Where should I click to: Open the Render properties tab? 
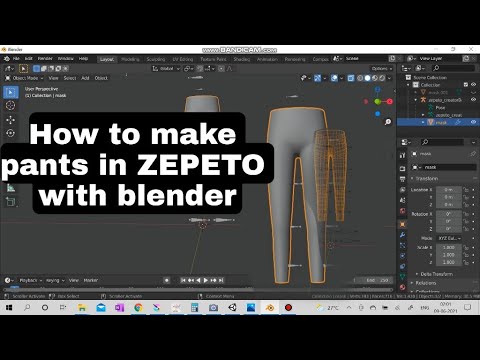coord(403,169)
